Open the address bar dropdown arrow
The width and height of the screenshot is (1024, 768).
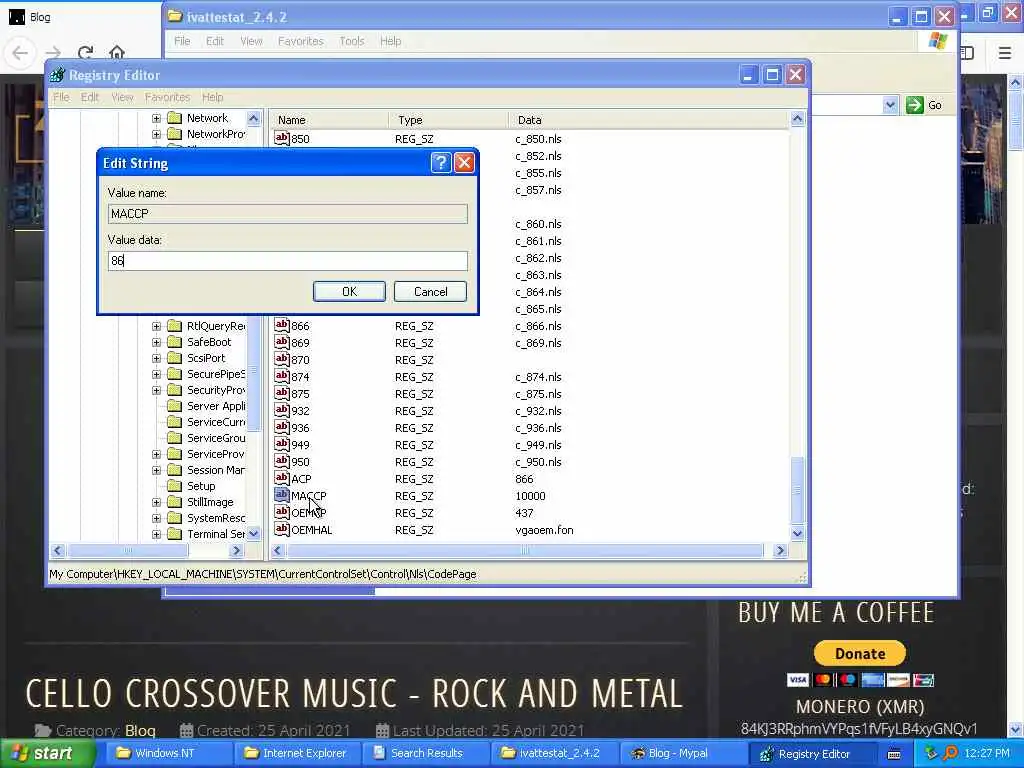click(x=889, y=104)
